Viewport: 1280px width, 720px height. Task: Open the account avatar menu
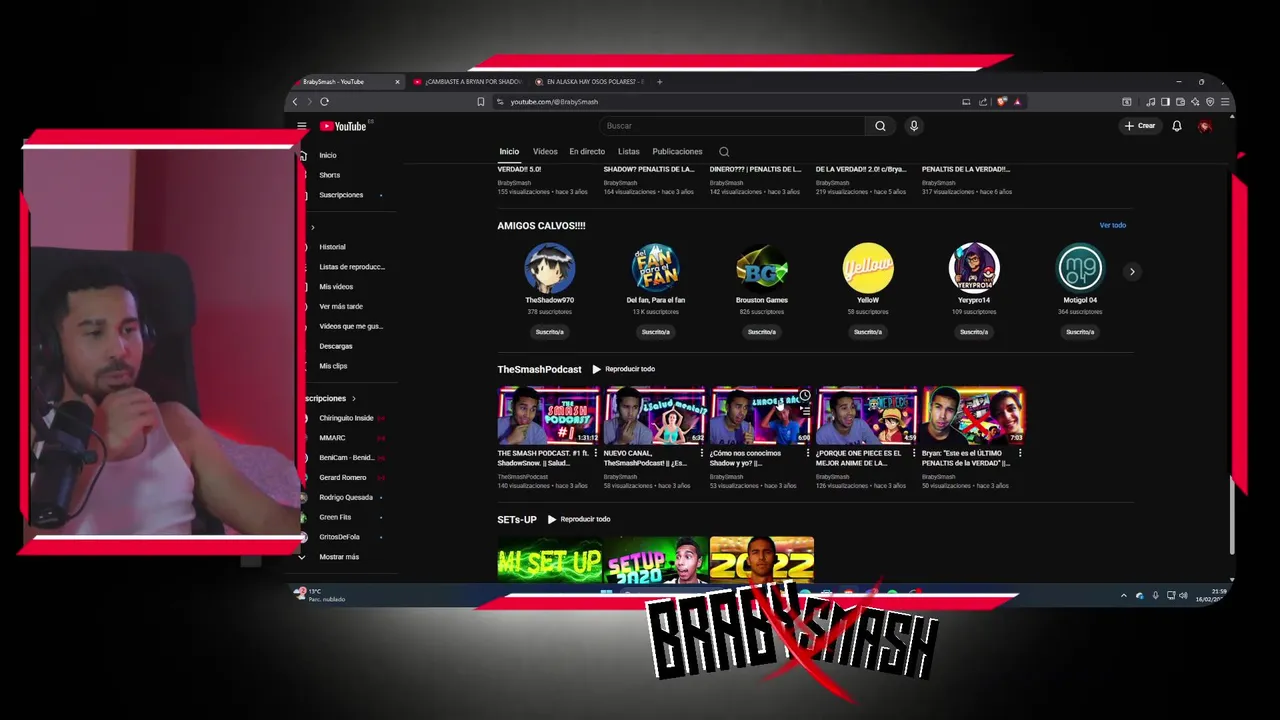pyautogui.click(x=1205, y=126)
